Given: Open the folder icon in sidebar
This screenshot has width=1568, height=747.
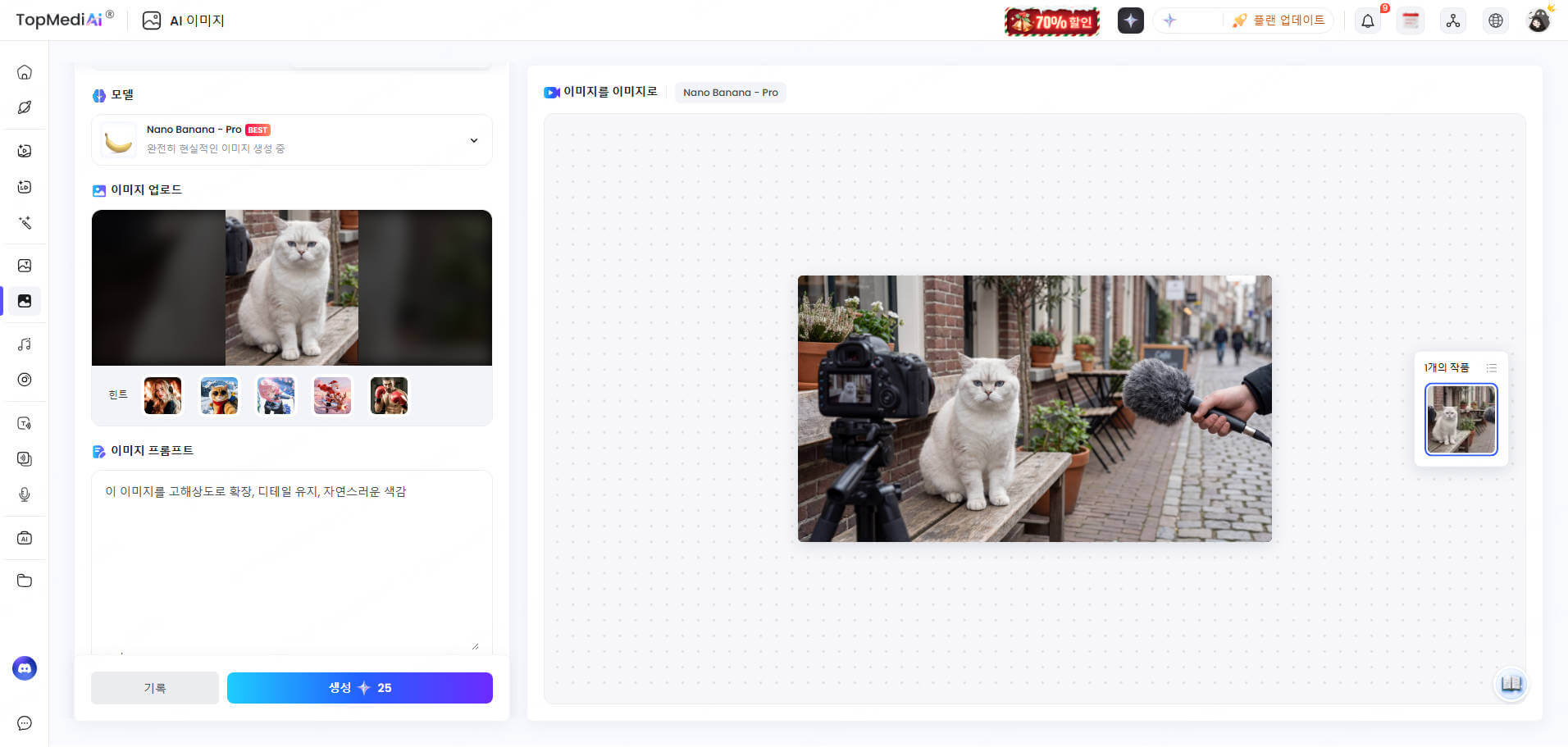Looking at the screenshot, I should tap(25, 581).
